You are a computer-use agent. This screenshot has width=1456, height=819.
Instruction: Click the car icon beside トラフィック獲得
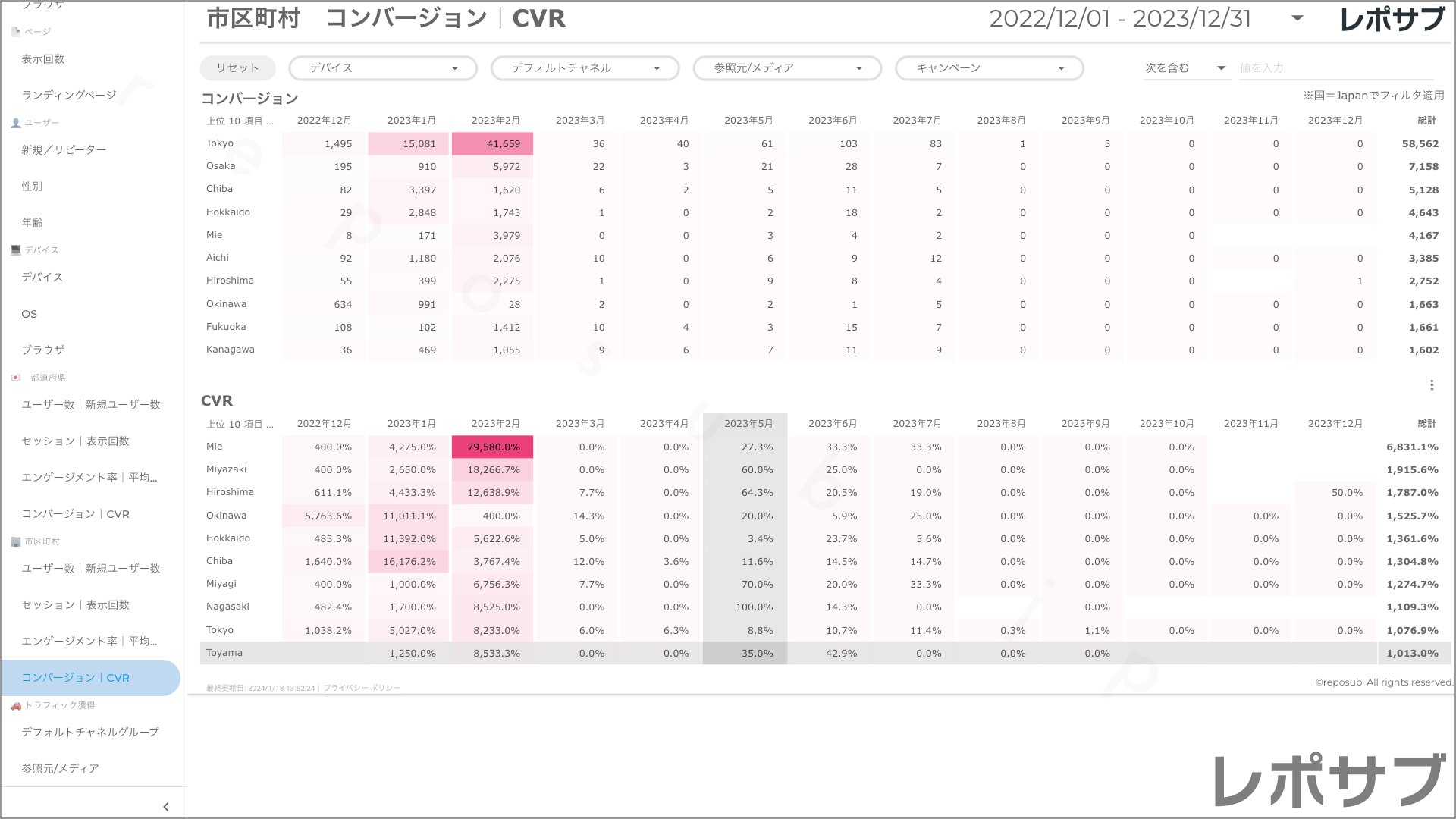pos(16,705)
